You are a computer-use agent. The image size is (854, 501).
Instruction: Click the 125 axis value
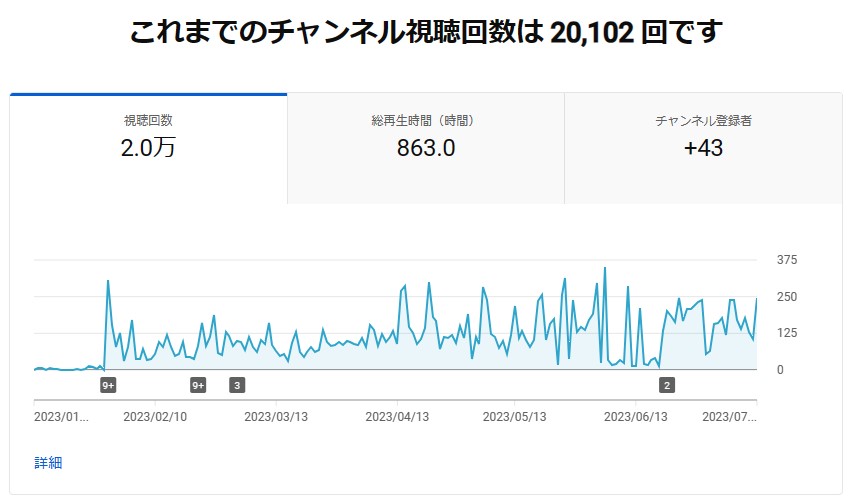tap(787, 333)
